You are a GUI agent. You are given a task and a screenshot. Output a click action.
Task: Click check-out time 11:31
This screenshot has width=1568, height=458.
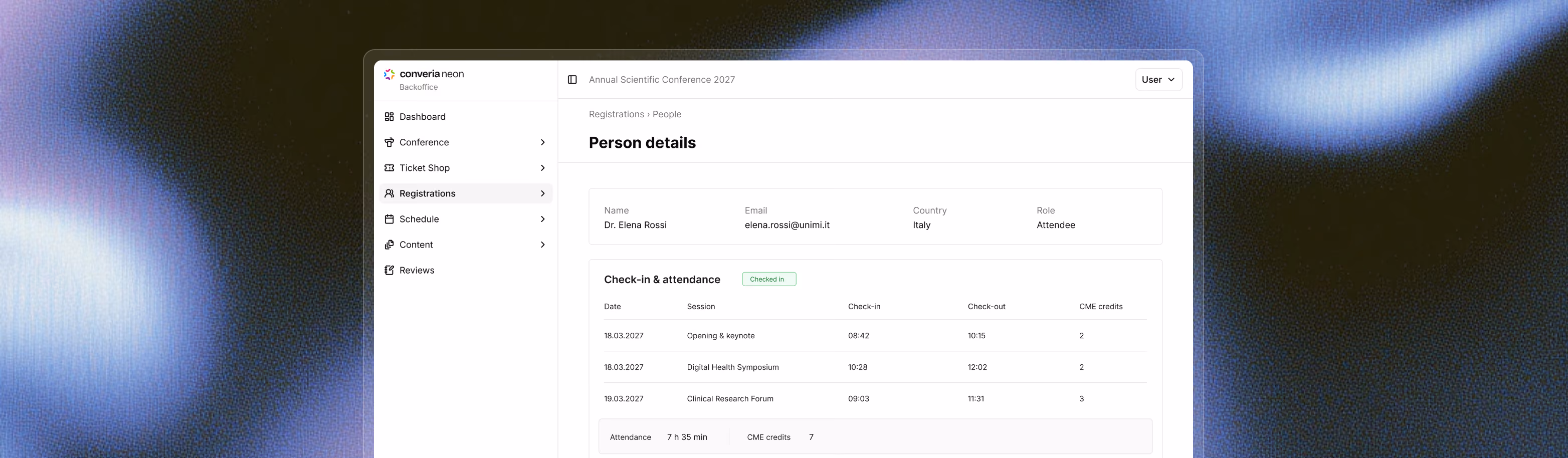pos(975,399)
